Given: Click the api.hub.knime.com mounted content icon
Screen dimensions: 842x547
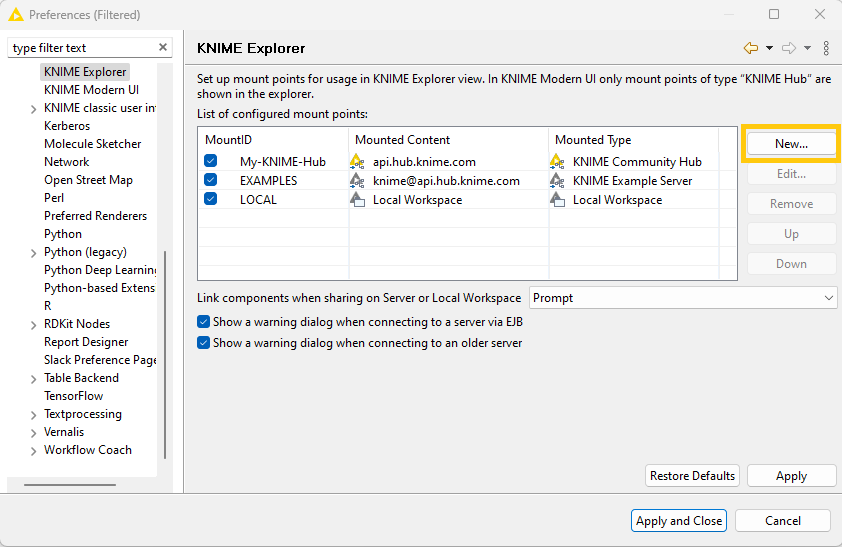Looking at the screenshot, I should pyautogui.click(x=357, y=162).
